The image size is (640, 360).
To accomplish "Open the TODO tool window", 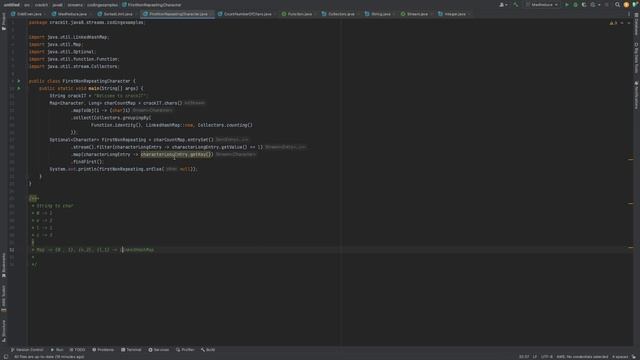I will [x=78, y=350].
